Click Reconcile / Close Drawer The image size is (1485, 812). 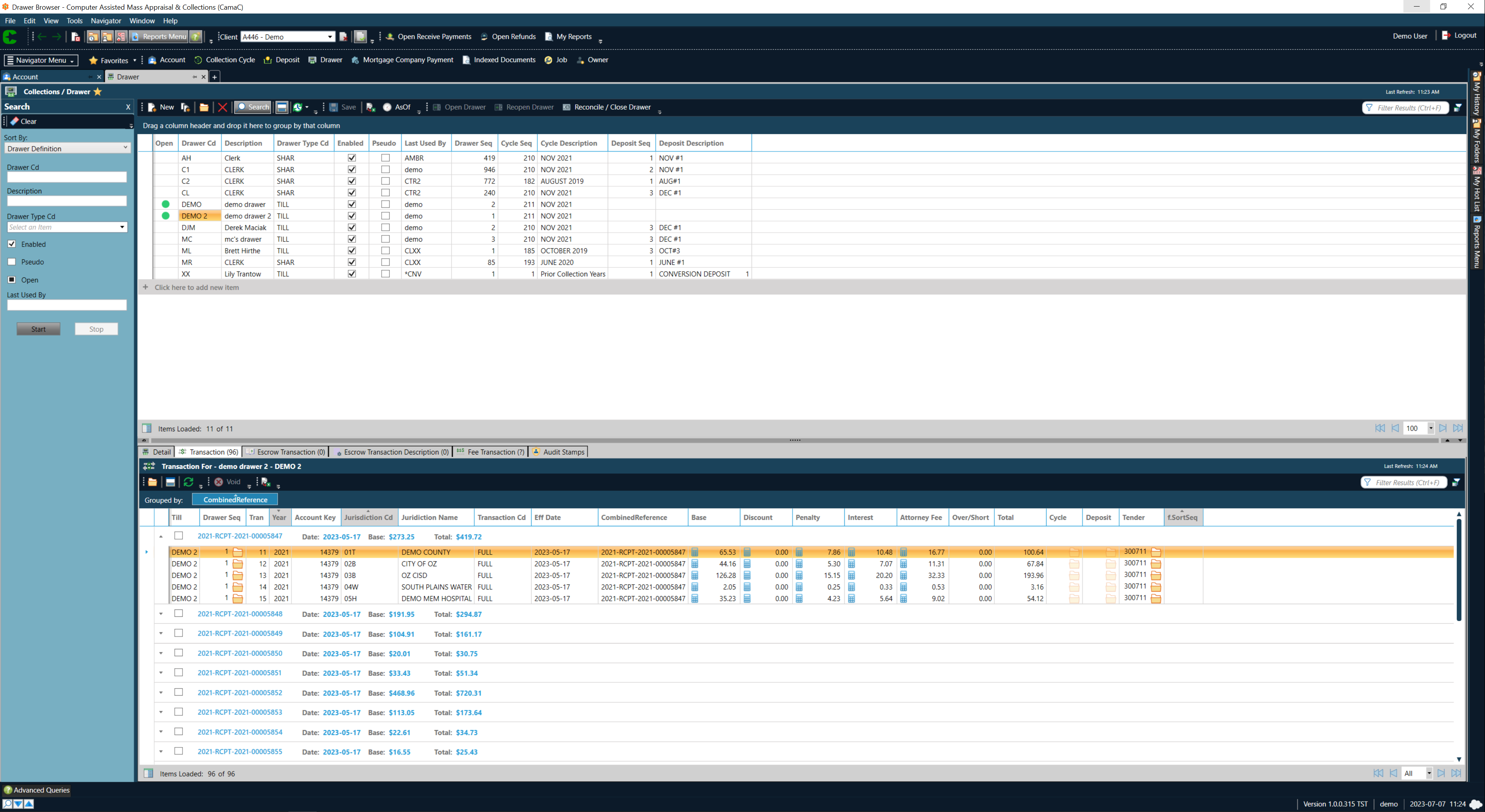[607, 107]
